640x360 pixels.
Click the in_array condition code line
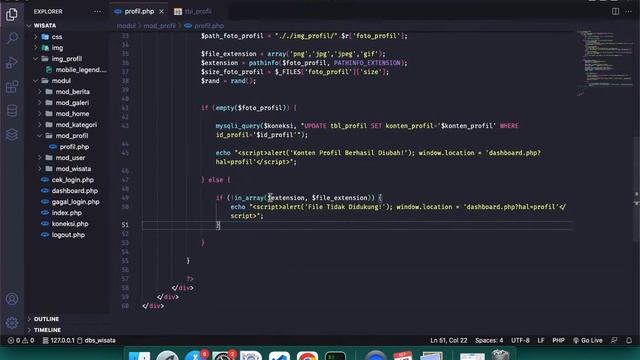[299, 198]
